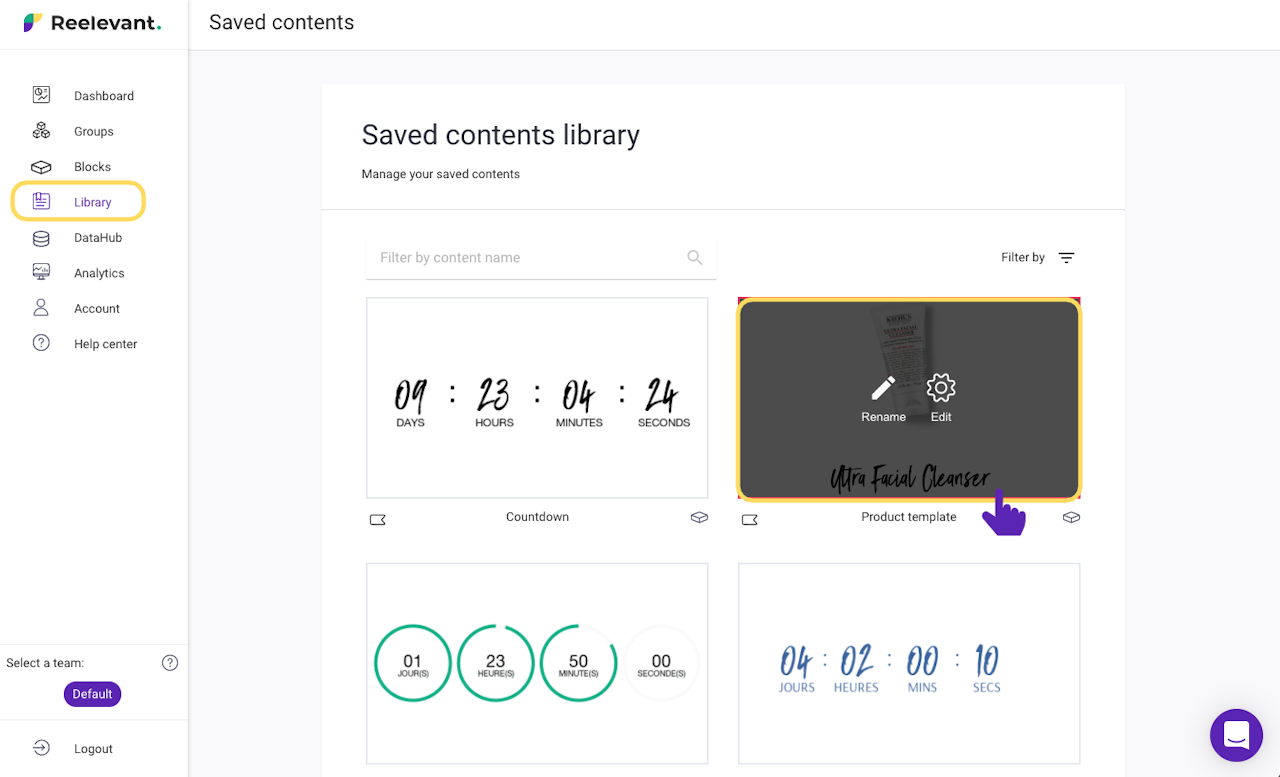Click the tag icon under Product template
The width and height of the screenshot is (1280, 777).
point(750,519)
